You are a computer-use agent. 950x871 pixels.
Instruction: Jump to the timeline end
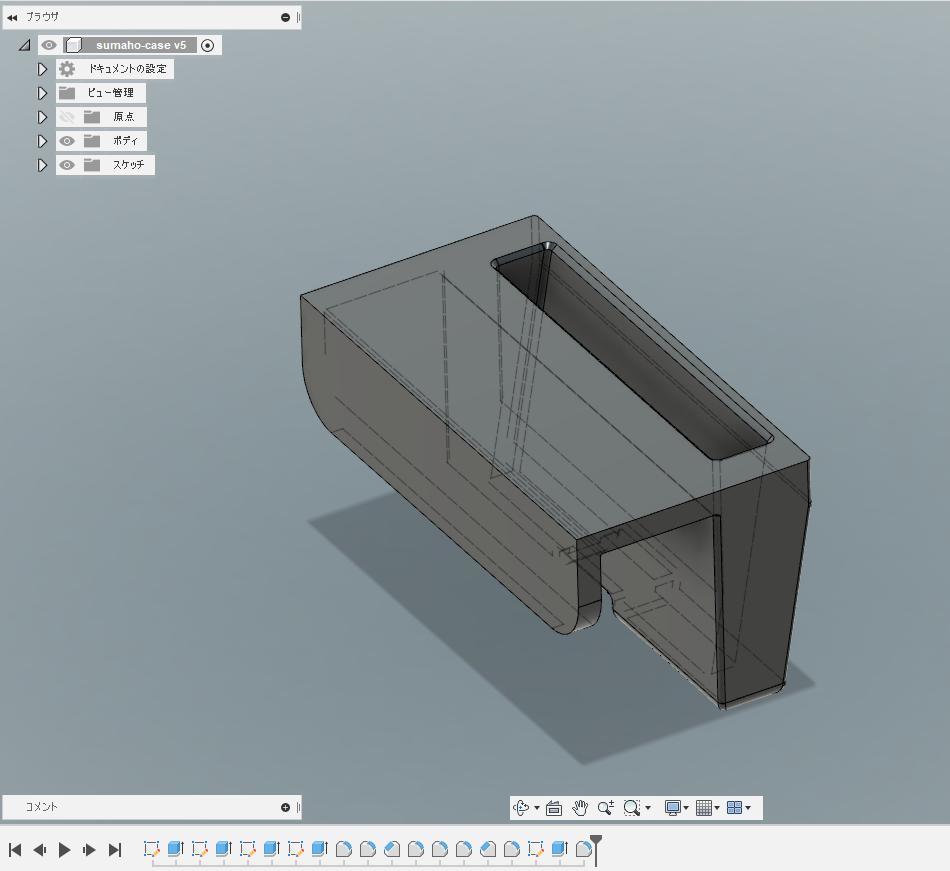[x=115, y=850]
